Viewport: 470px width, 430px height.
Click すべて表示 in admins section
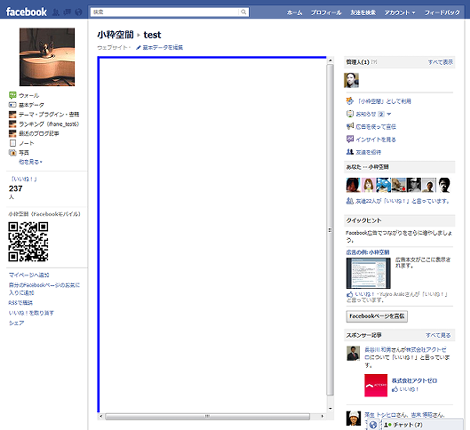point(440,62)
